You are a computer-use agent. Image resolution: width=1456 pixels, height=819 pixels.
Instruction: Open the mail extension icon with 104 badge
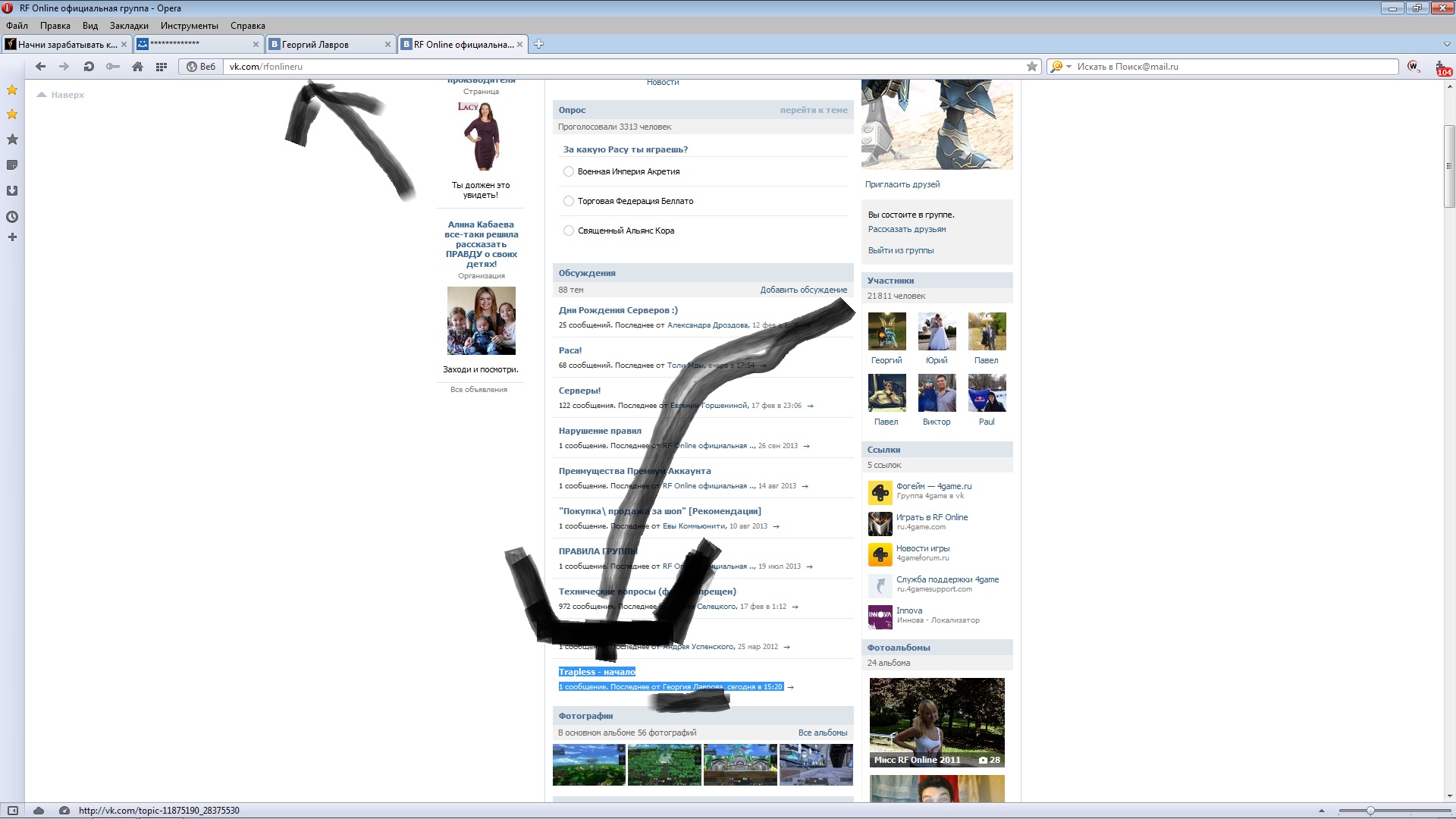(1442, 68)
